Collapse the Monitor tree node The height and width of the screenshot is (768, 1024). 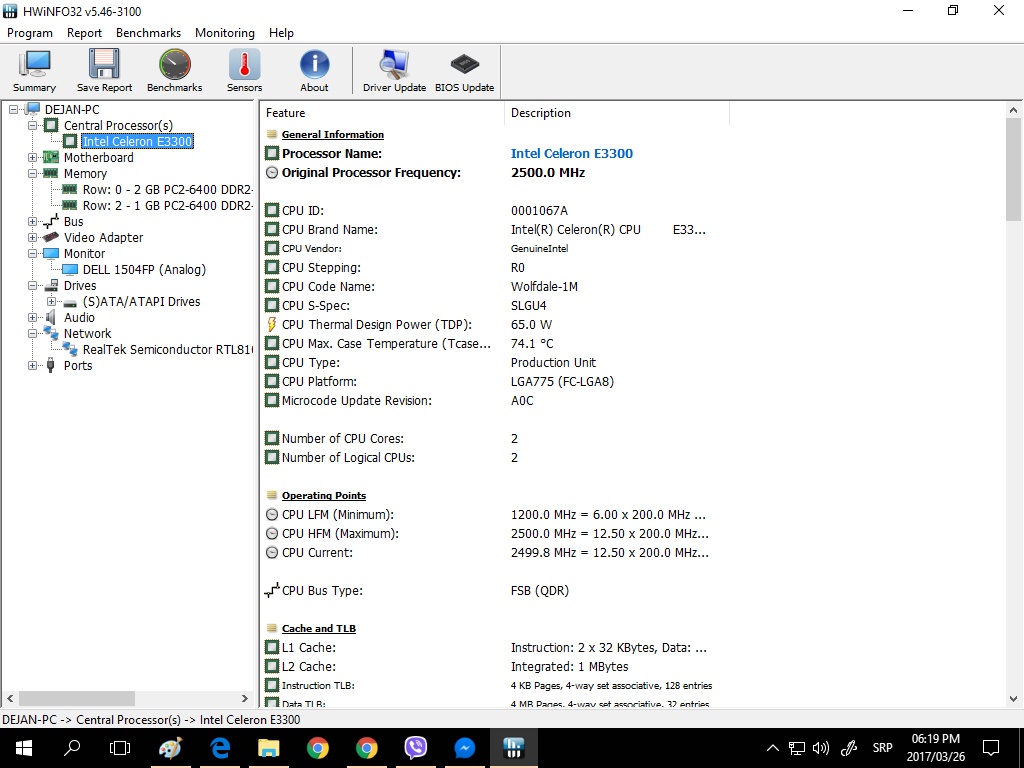click(33, 253)
